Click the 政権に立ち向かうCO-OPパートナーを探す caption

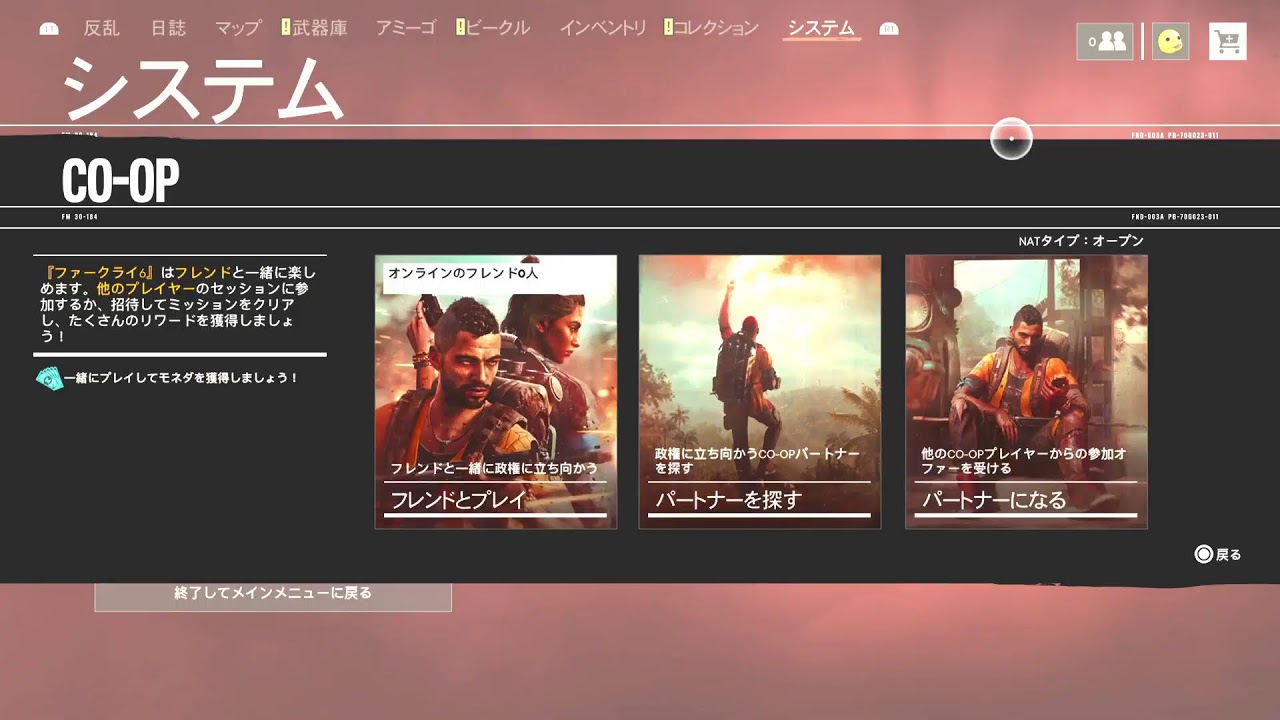(x=757, y=461)
